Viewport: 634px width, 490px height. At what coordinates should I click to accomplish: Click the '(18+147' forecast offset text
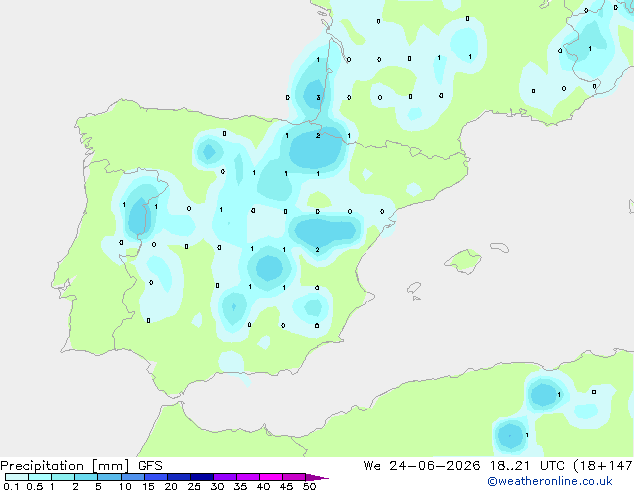[x=603, y=466]
